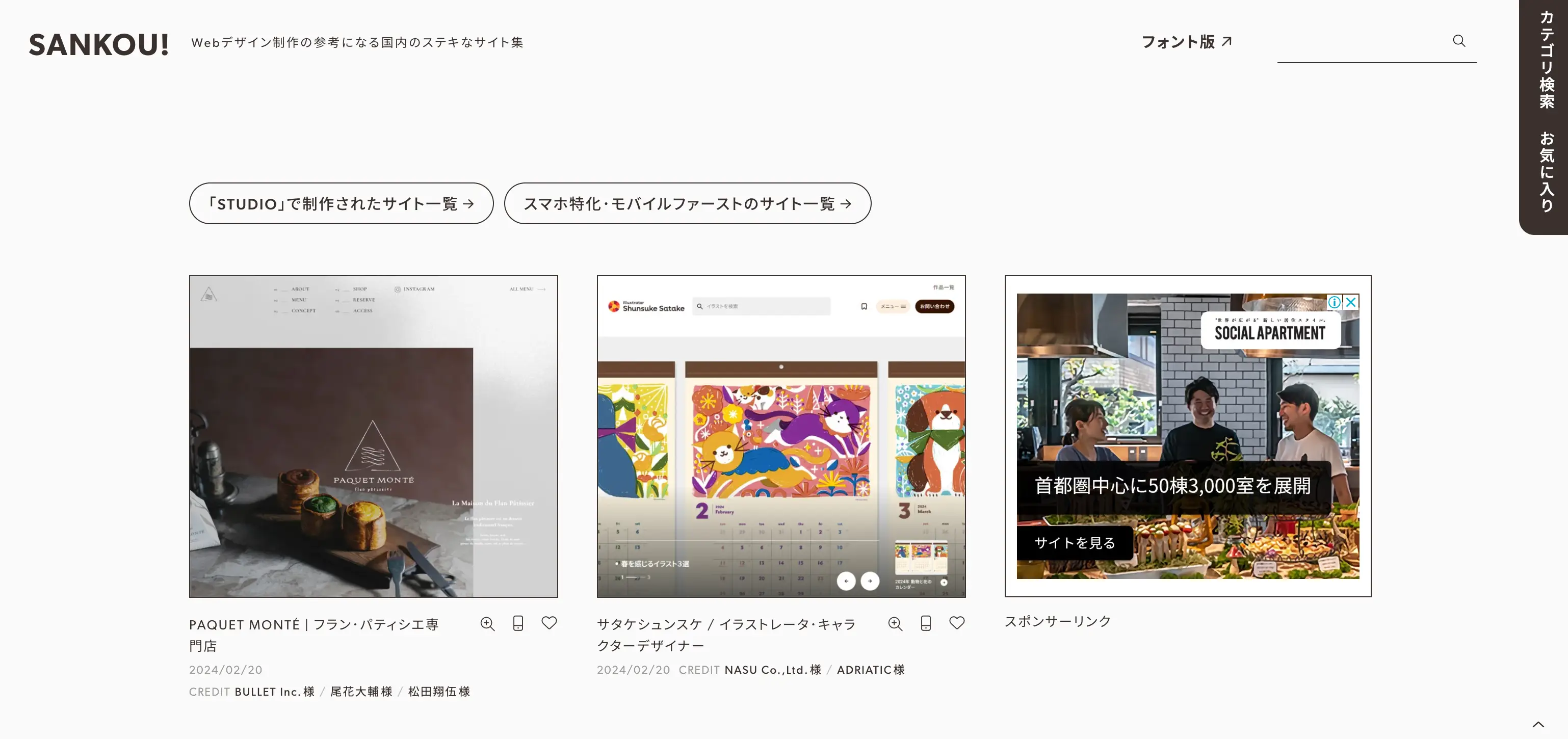This screenshot has width=1568, height=739.
Task: Open zoom preview of PAQUET MONTÉ screenshot
Action: (x=487, y=623)
